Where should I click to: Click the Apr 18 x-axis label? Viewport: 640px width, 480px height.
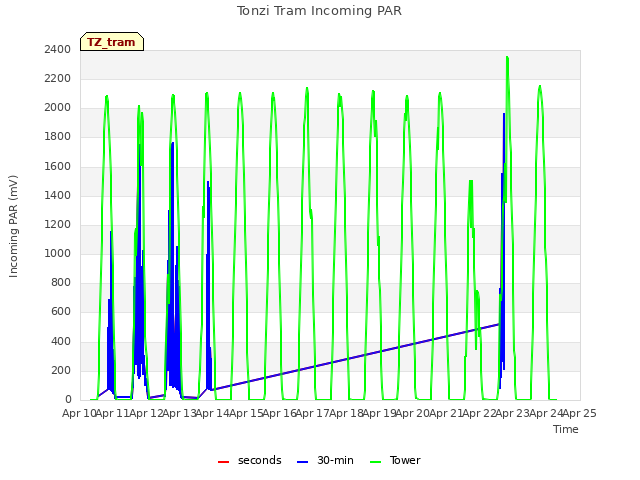pyautogui.click(x=346, y=414)
